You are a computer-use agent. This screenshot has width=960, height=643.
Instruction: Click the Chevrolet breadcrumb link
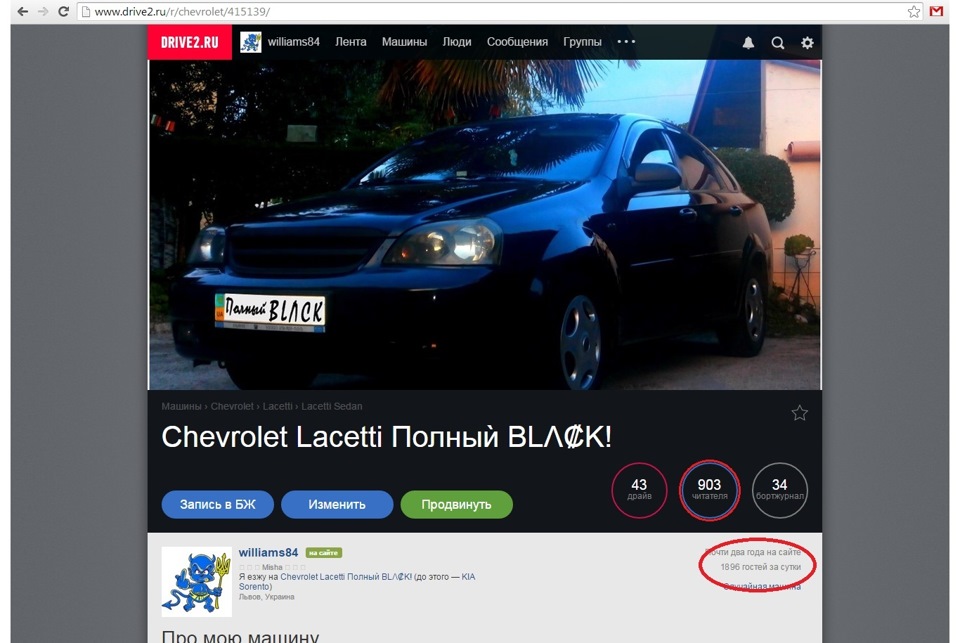232,406
